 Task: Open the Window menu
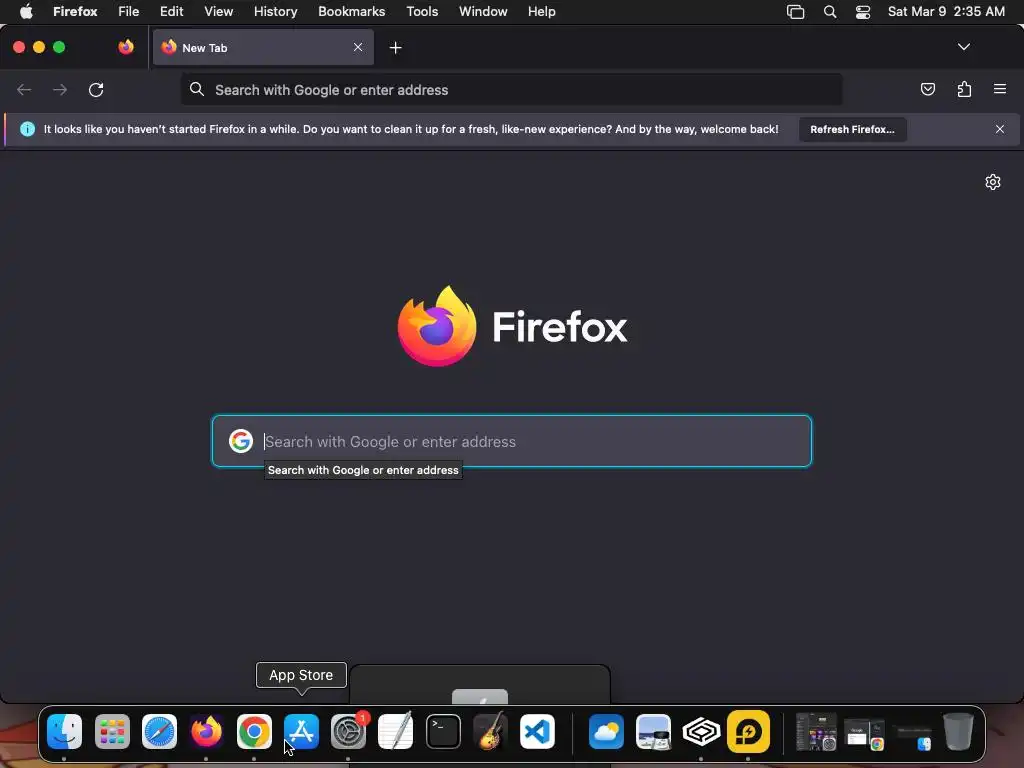click(483, 11)
